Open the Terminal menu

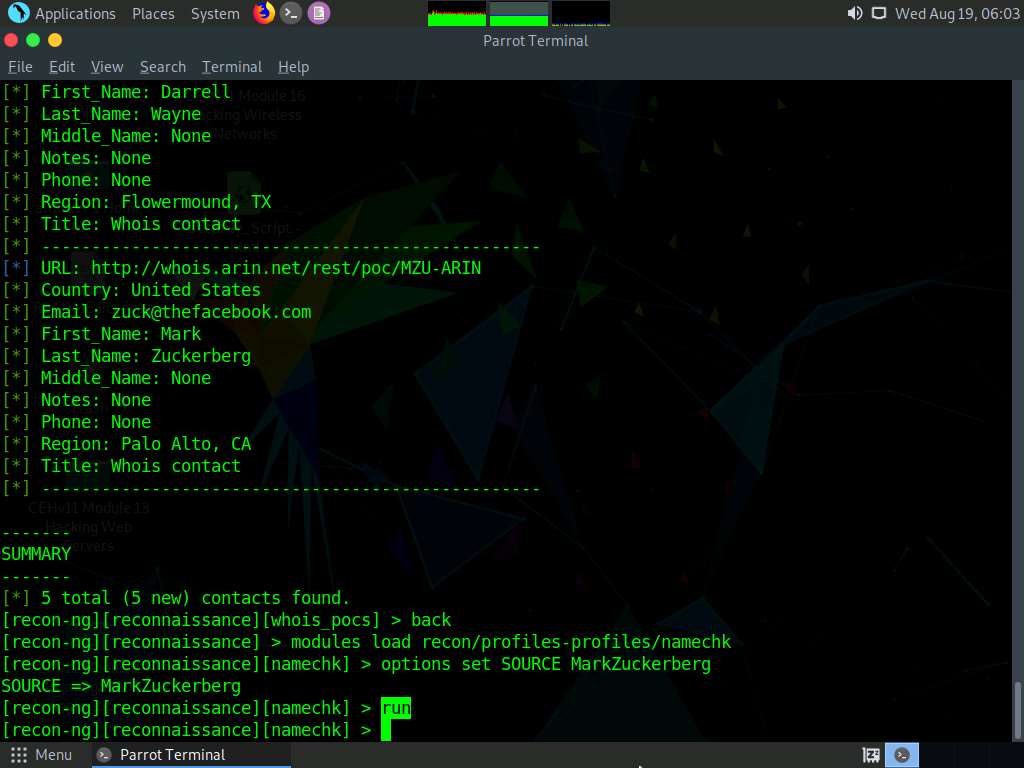click(x=232, y=67)
